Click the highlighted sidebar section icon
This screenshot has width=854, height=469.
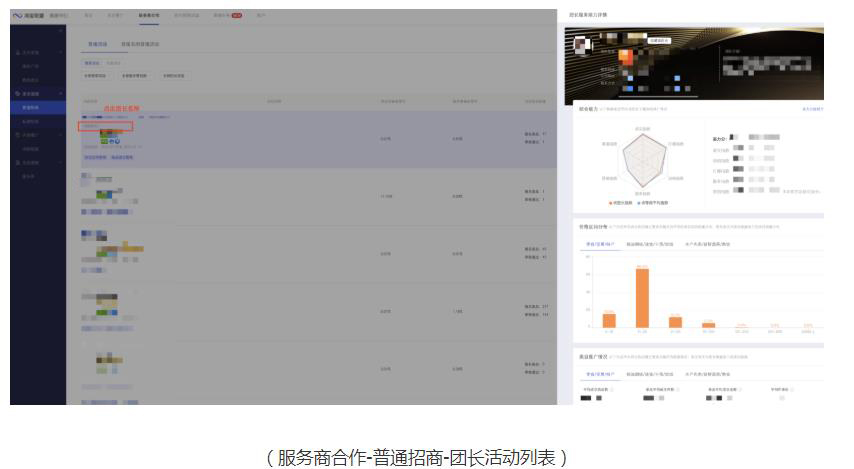17,93
